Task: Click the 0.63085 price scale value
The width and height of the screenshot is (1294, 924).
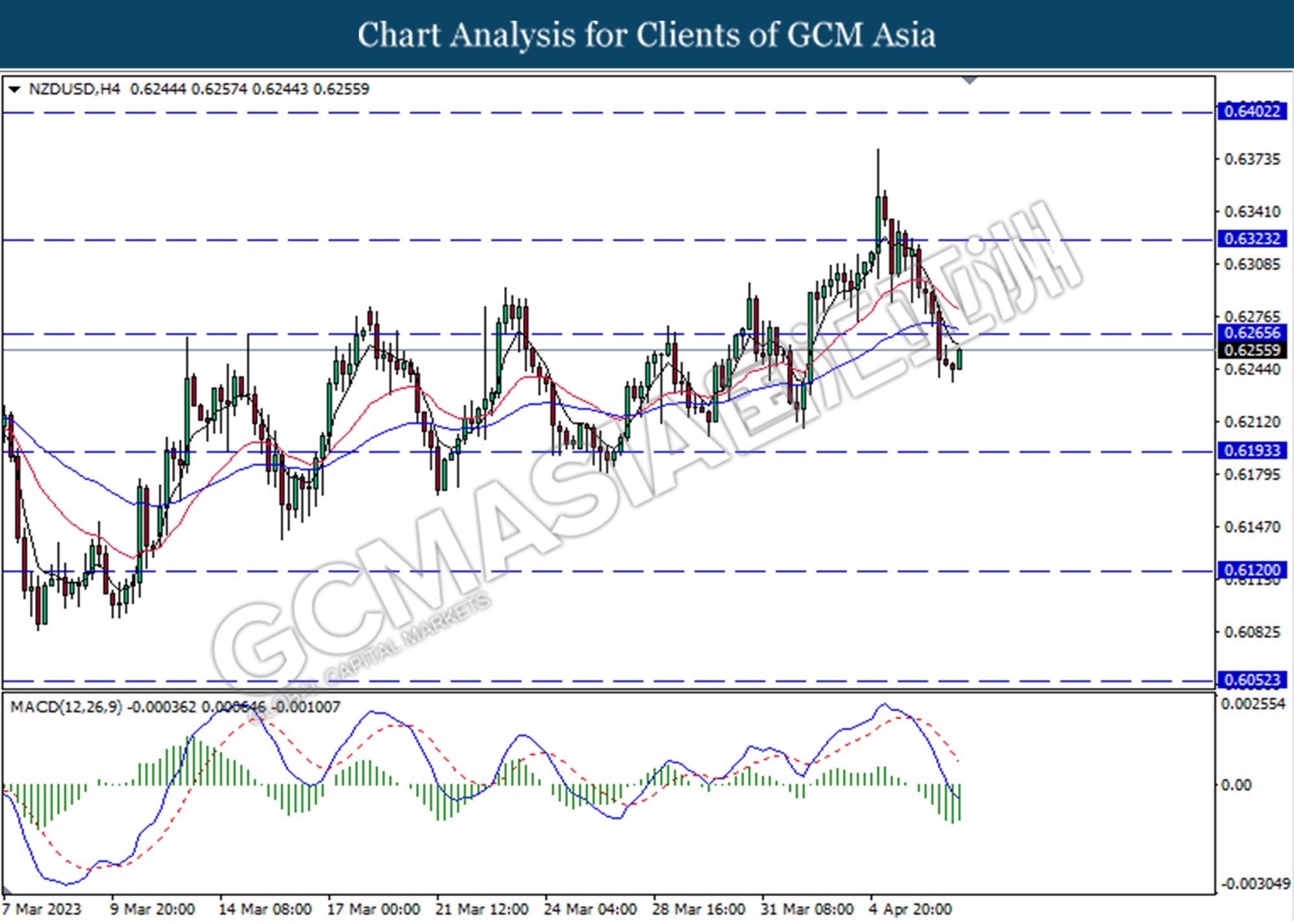Action: point(1252,265)
